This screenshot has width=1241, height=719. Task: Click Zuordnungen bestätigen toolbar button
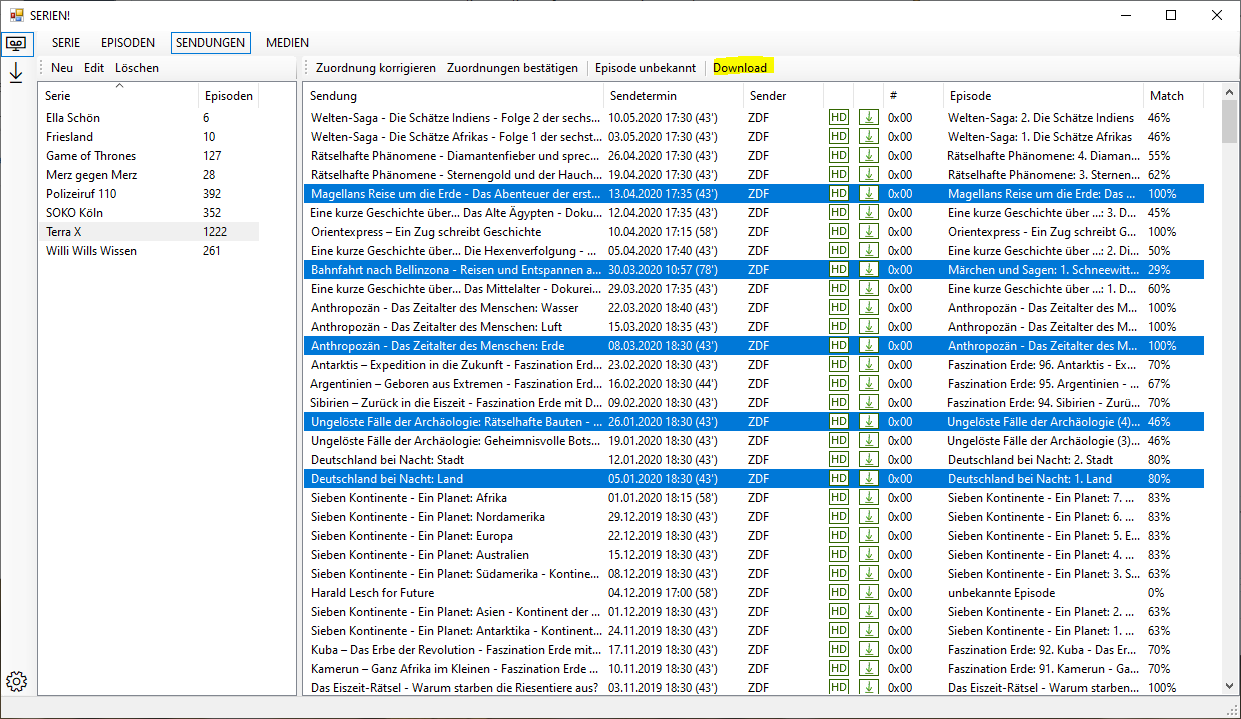512,68
